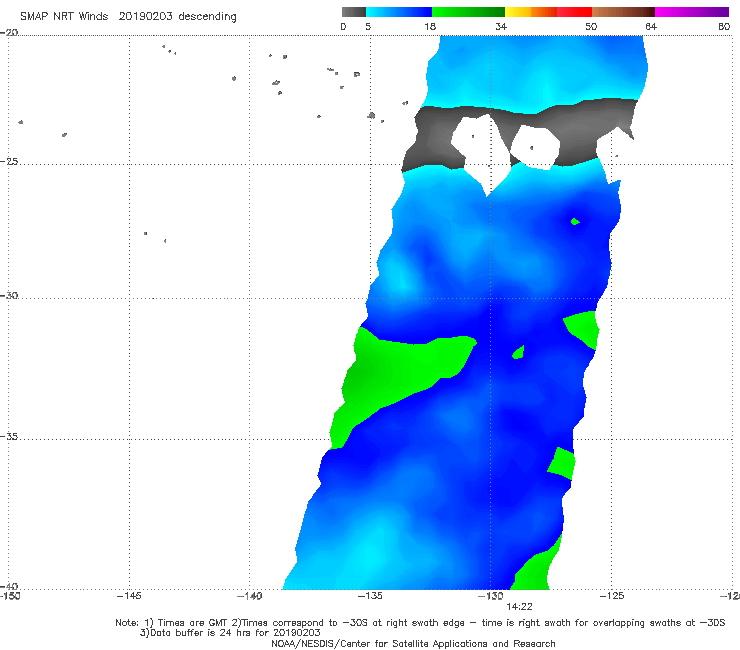Click the note line starting "Note: 1) Times are GMT"
740x650 pixels.
[x=420, y=623]
